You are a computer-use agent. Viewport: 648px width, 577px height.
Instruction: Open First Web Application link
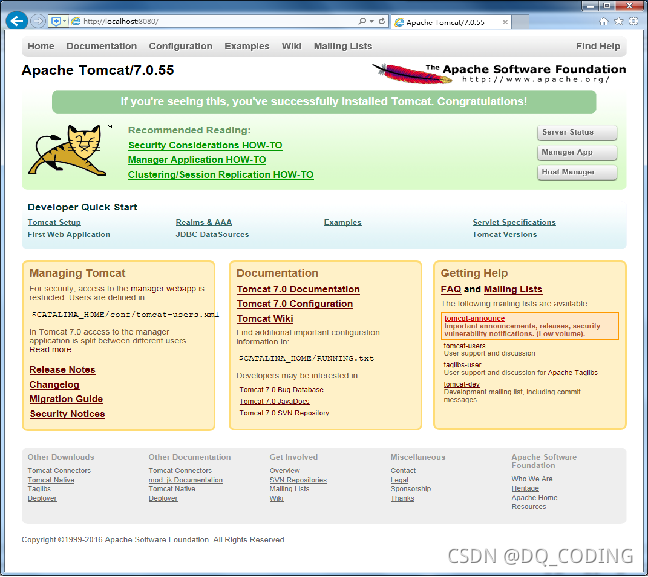pos(69,234)
